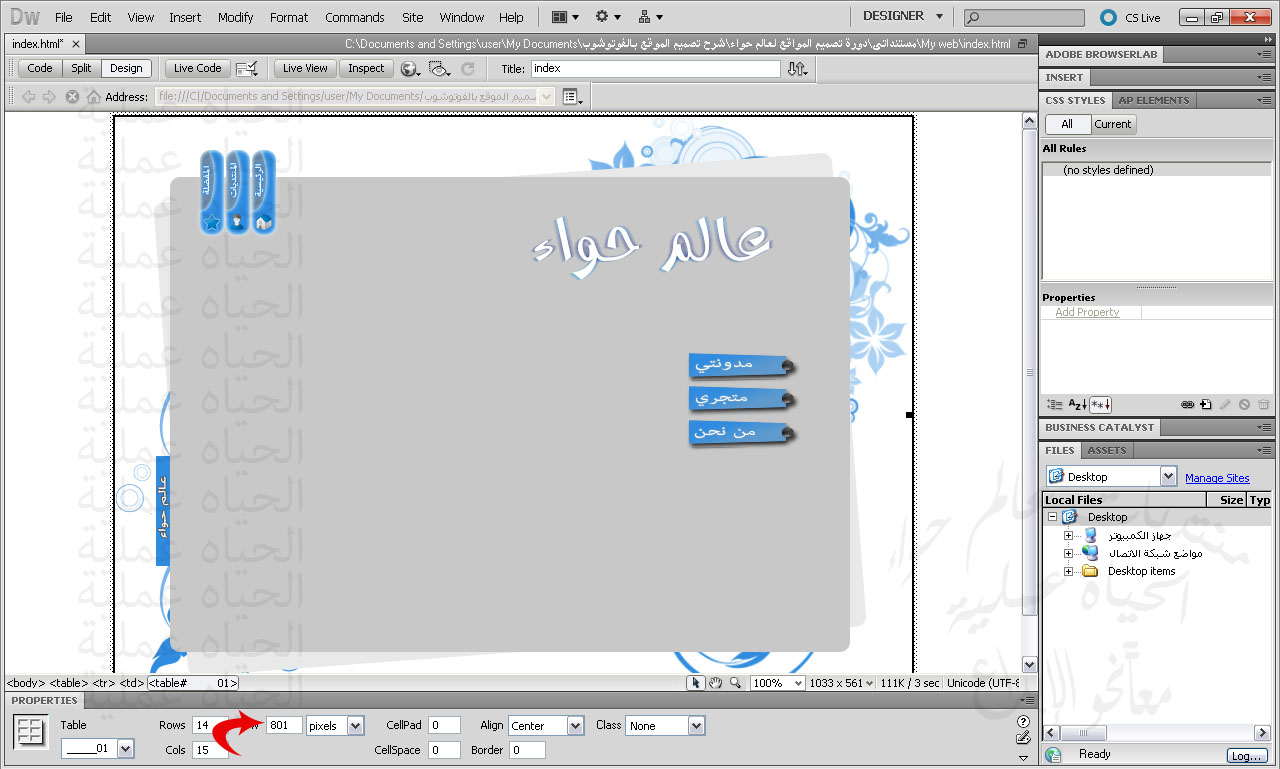Toggle Live View mode

[305, 68]
